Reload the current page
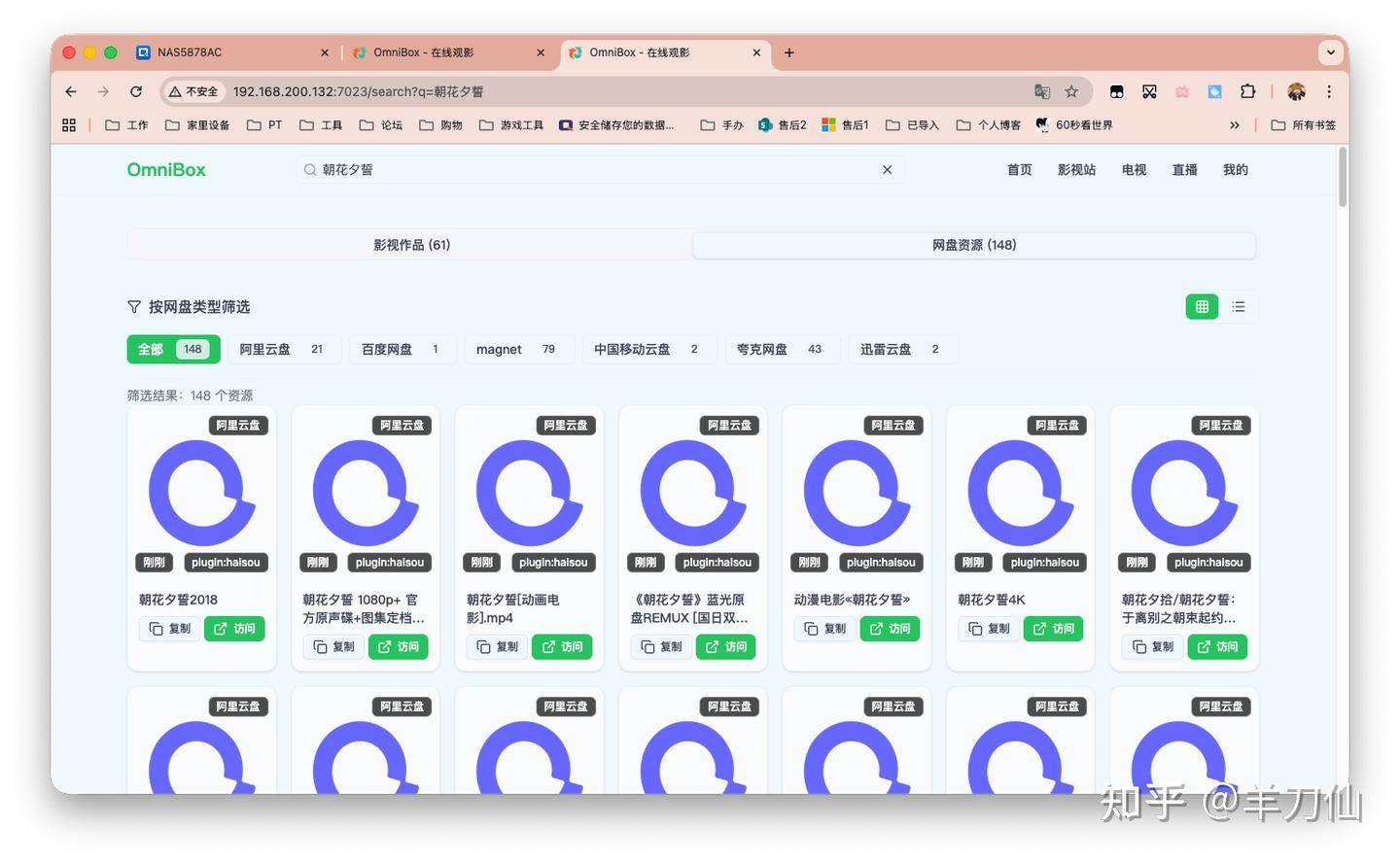 (136, 91)
